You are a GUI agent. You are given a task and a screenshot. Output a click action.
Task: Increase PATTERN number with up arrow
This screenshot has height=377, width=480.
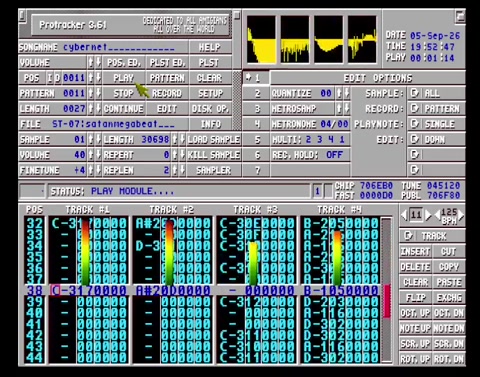pos(90,93)
